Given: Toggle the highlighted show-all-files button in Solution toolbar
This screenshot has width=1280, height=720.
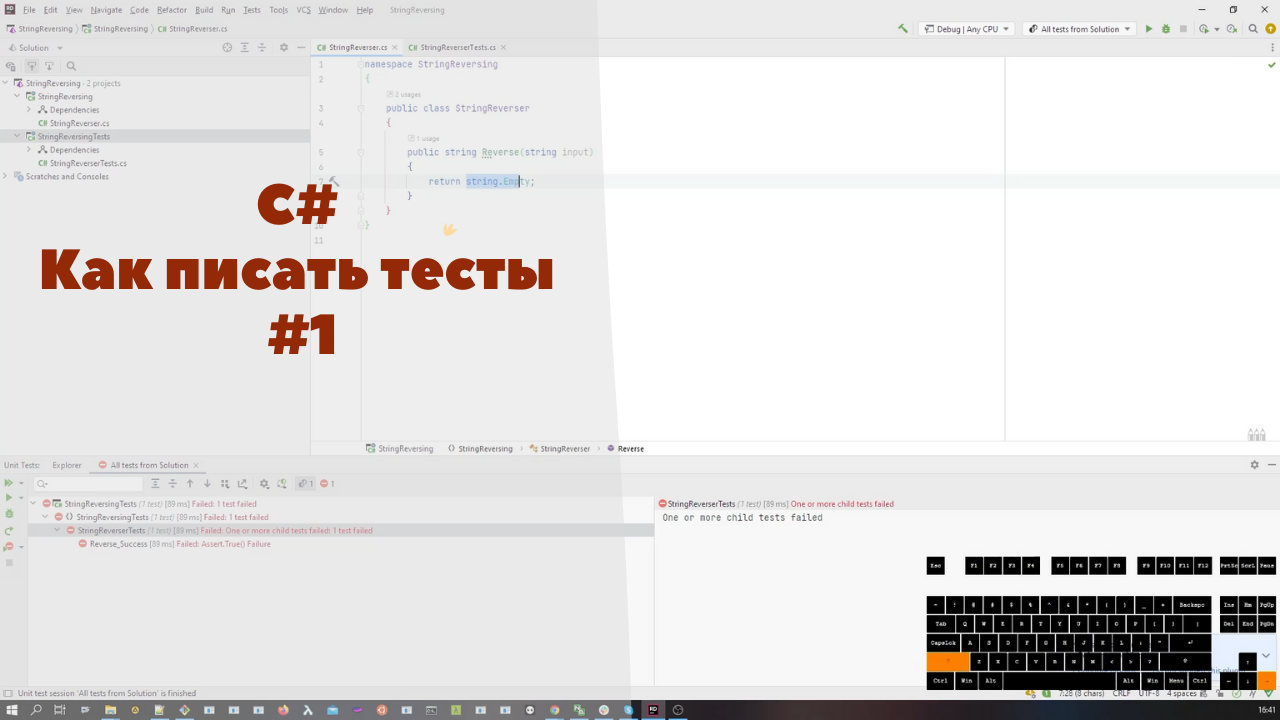Looking at the screenshot, I should point(31,66).
